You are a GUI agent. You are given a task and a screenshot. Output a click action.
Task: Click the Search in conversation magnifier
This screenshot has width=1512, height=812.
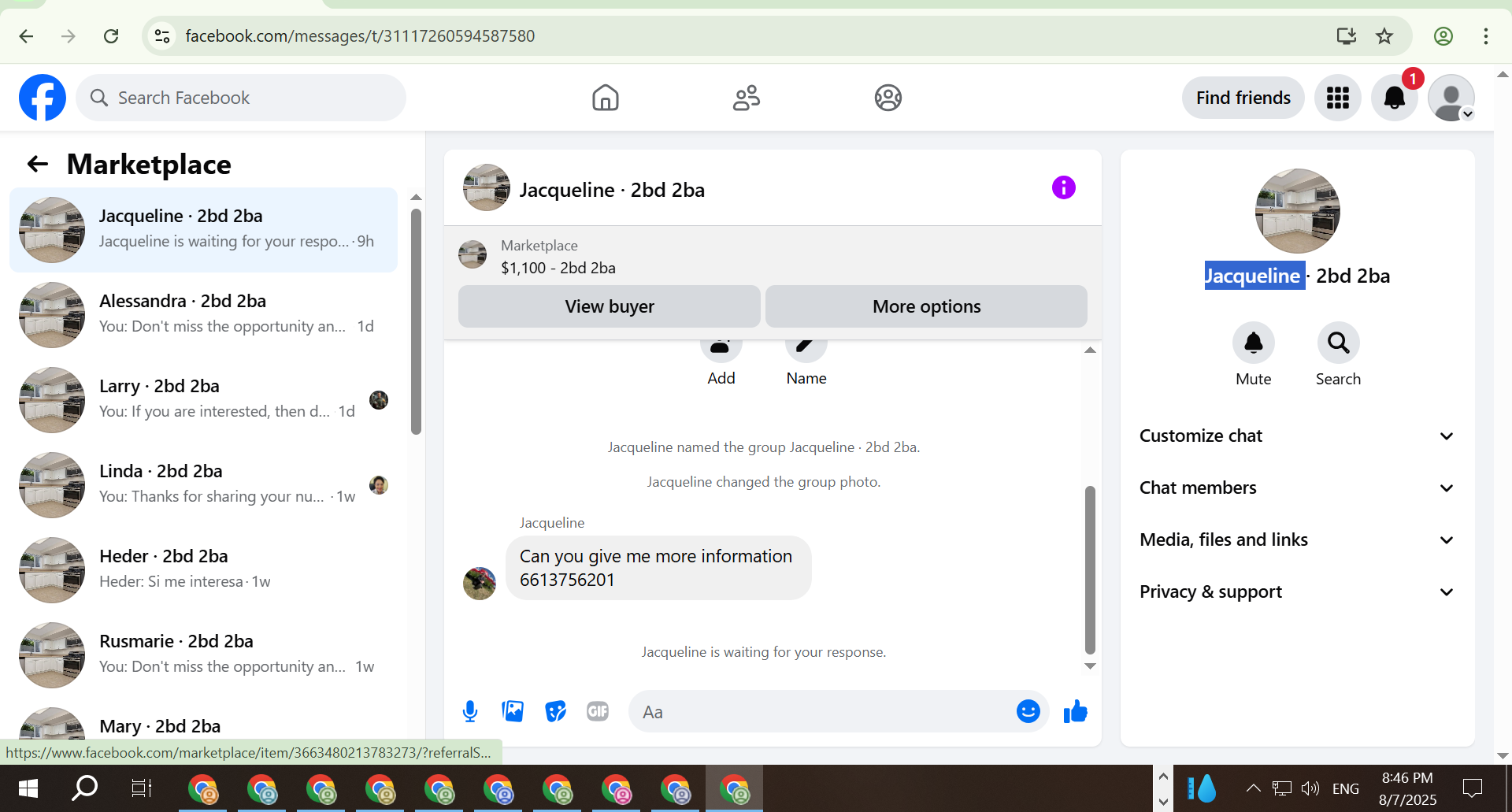pyautogui.click(x=1339, y=343)
